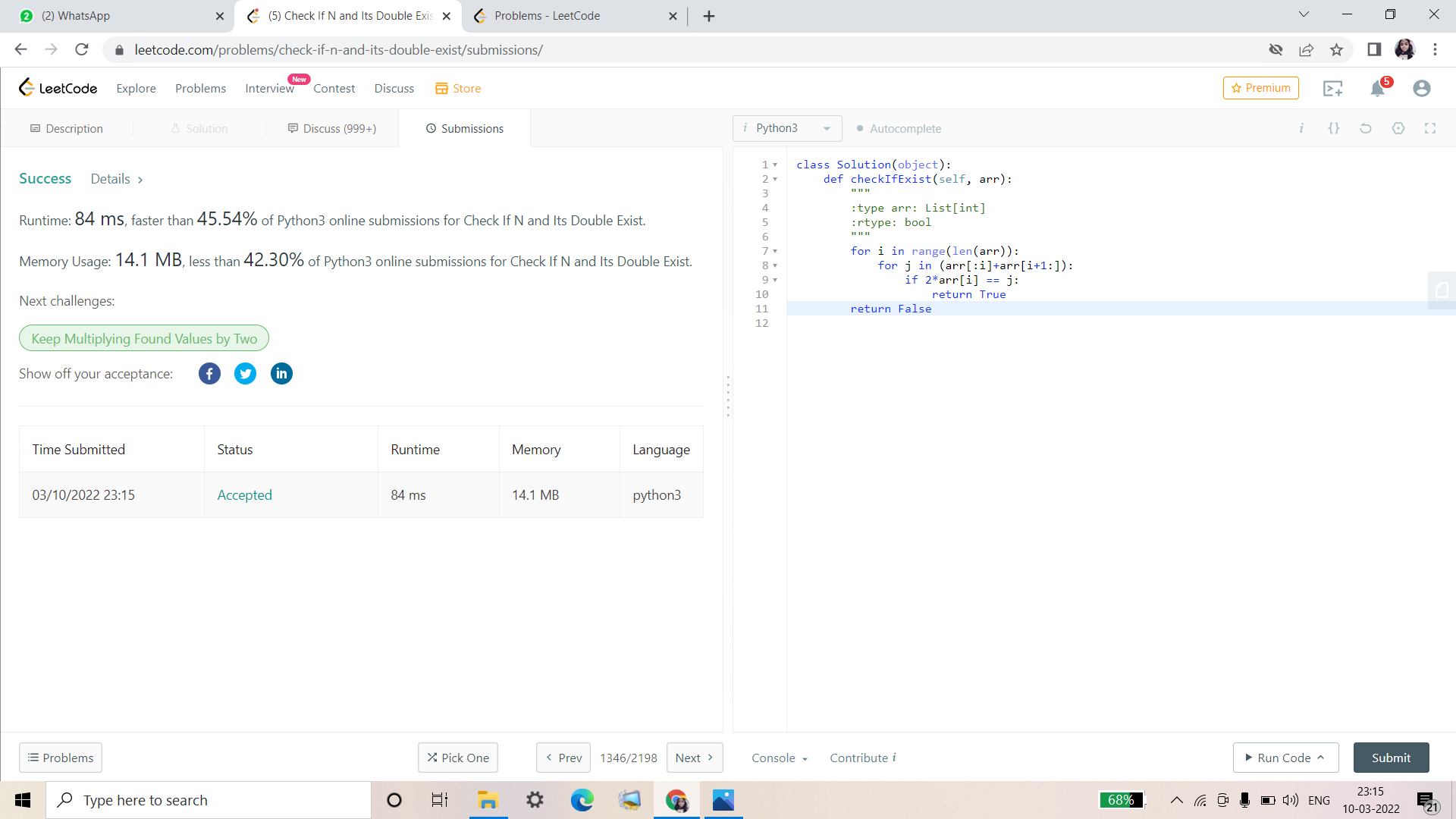Collapse code fold arrow on line 9
Image resolution: width=1456 pixels, height=819 pixels.
pyautogui.click(x=775, y=280)
